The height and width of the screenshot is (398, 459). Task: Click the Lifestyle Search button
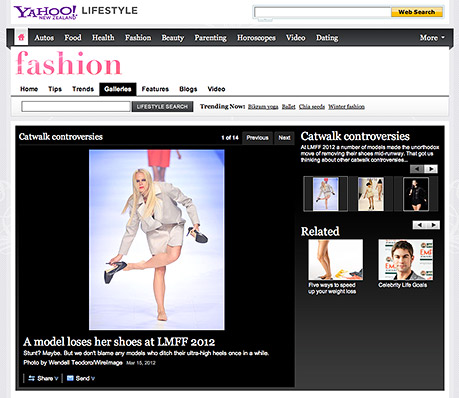(162, 107)
